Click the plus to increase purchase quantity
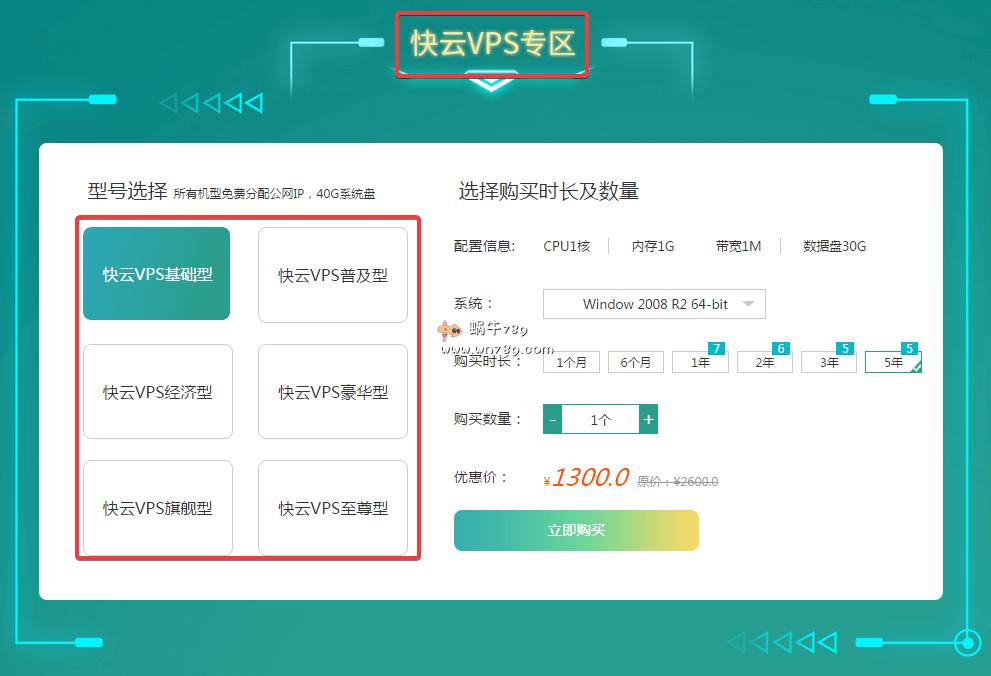This screenshot has height=676, width=991. tap(648, 418)
